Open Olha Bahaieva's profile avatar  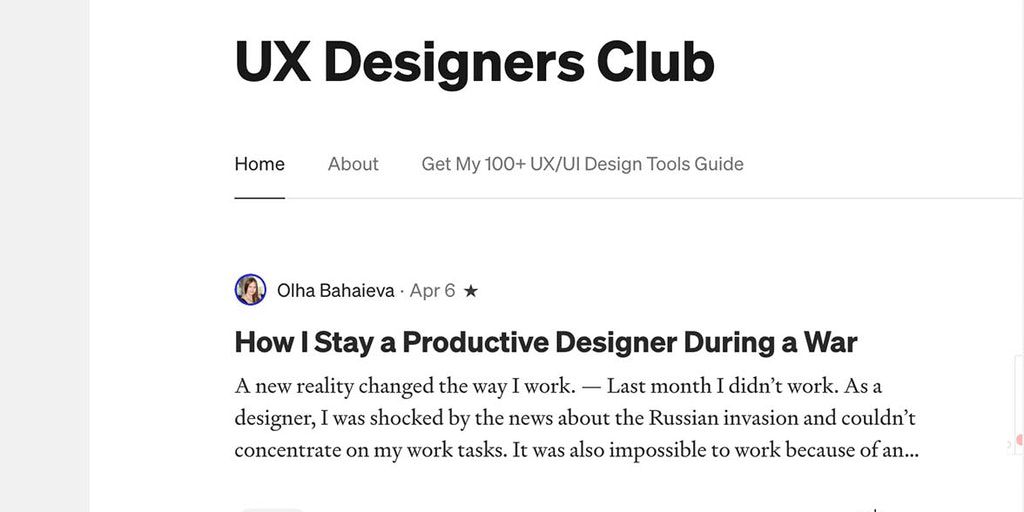pos(250,290)
